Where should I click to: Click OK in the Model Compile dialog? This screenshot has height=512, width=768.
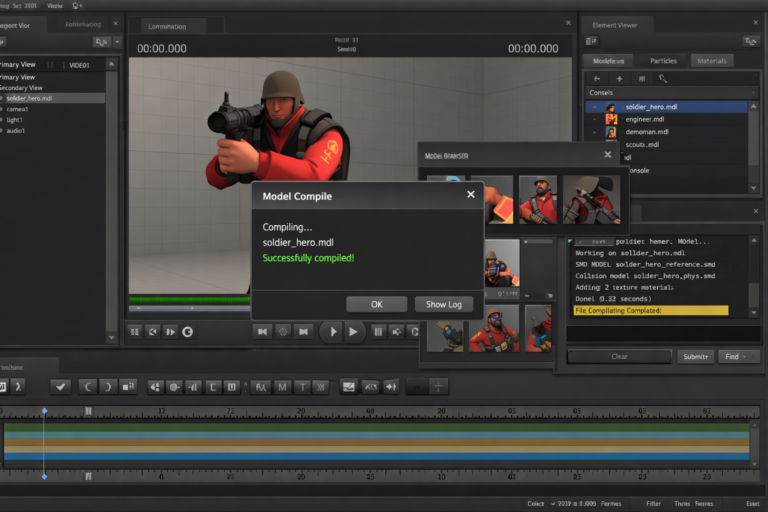[376, 304]
